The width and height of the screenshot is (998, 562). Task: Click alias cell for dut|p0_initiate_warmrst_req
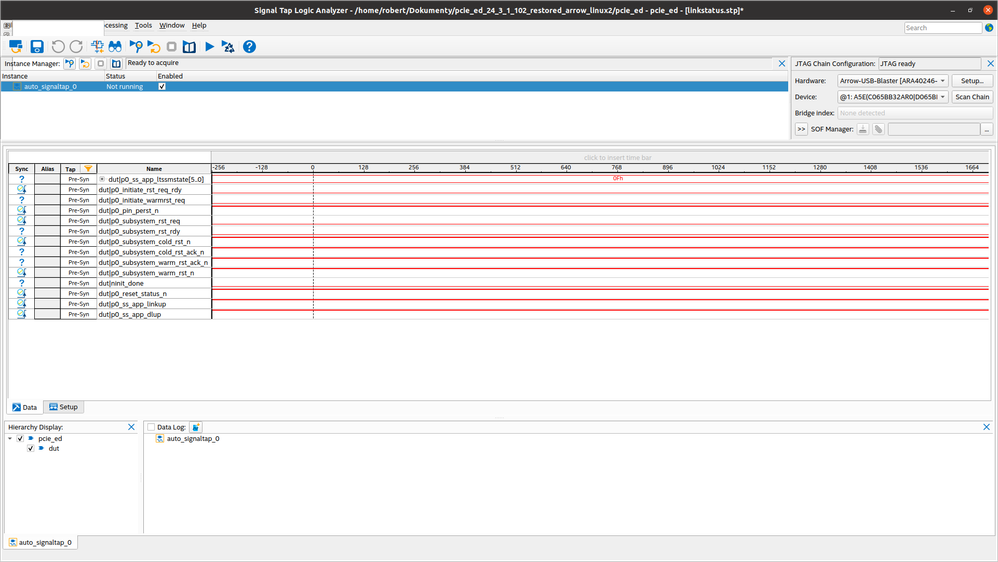tap(48, 200)
